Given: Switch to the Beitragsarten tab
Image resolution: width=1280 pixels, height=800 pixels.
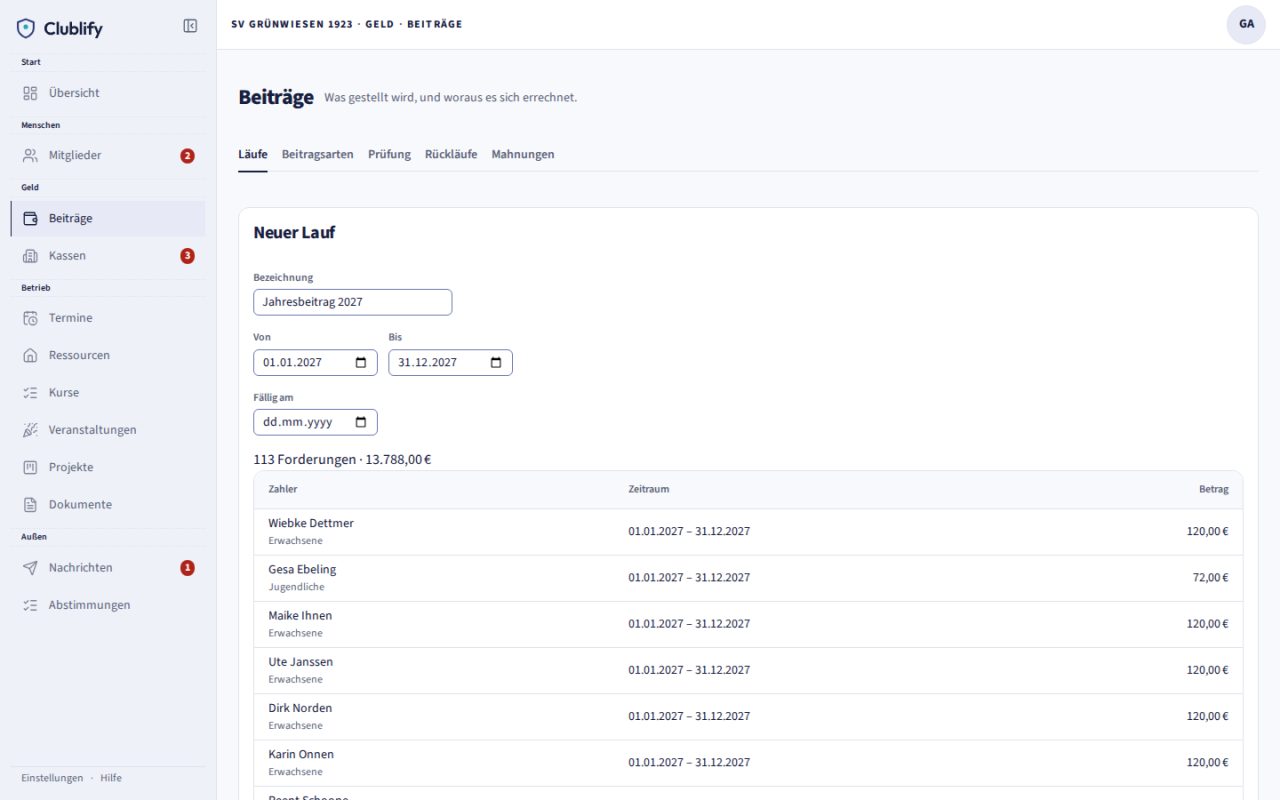Looking at the screenshot, I should tap(318, 154).
